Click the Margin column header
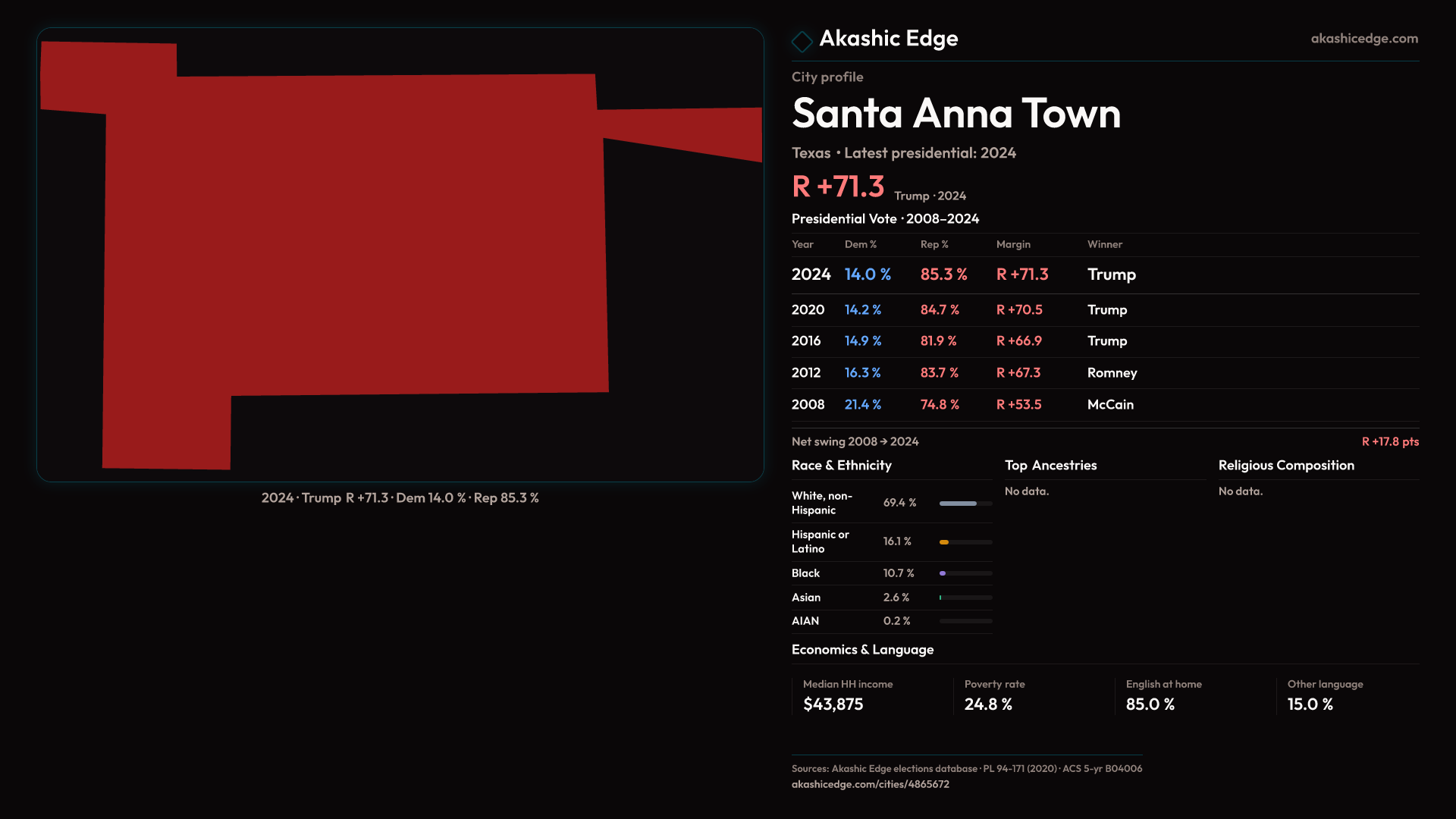1456x819 pixels. click(1013, 245)
